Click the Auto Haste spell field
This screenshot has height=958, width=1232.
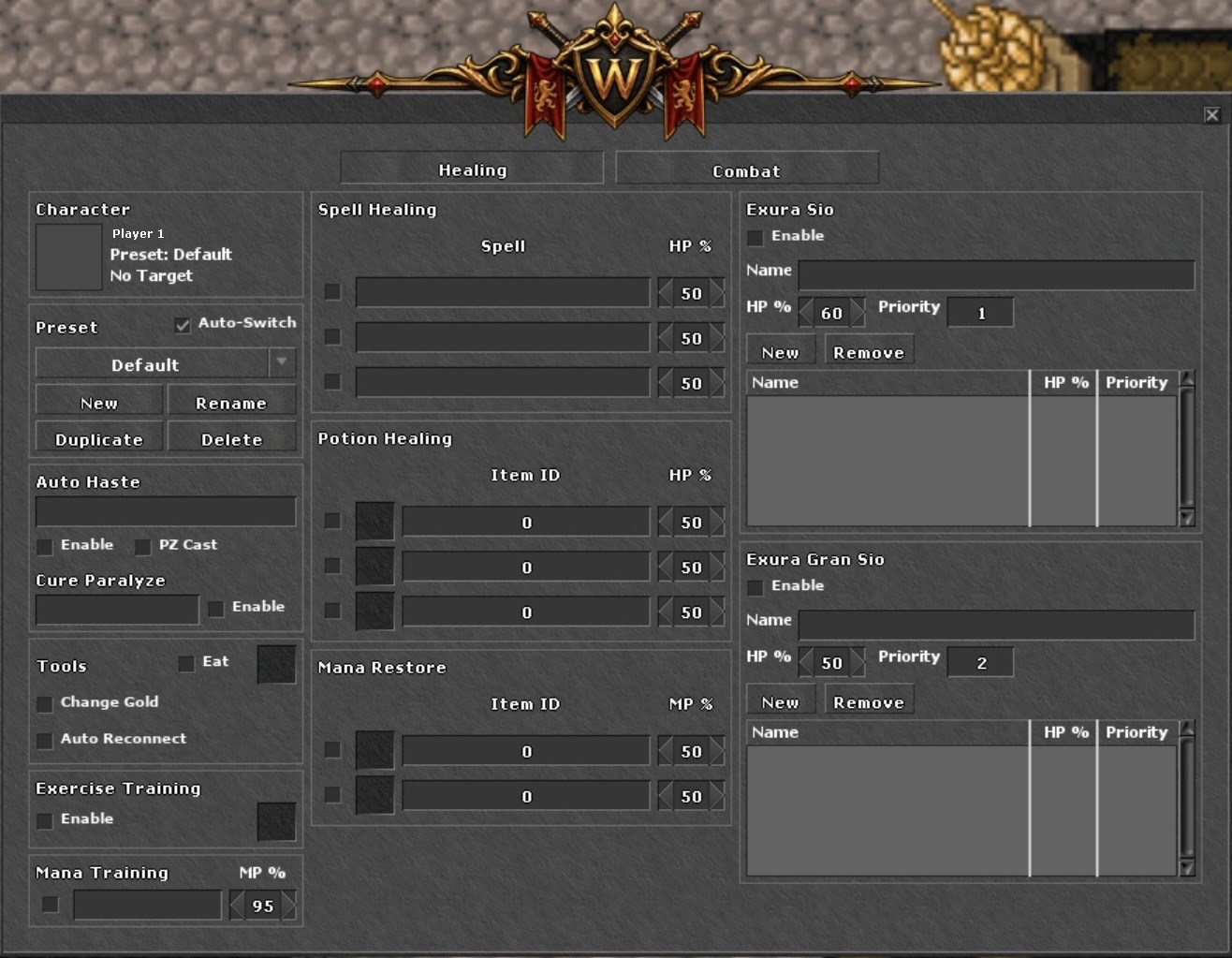166,511
